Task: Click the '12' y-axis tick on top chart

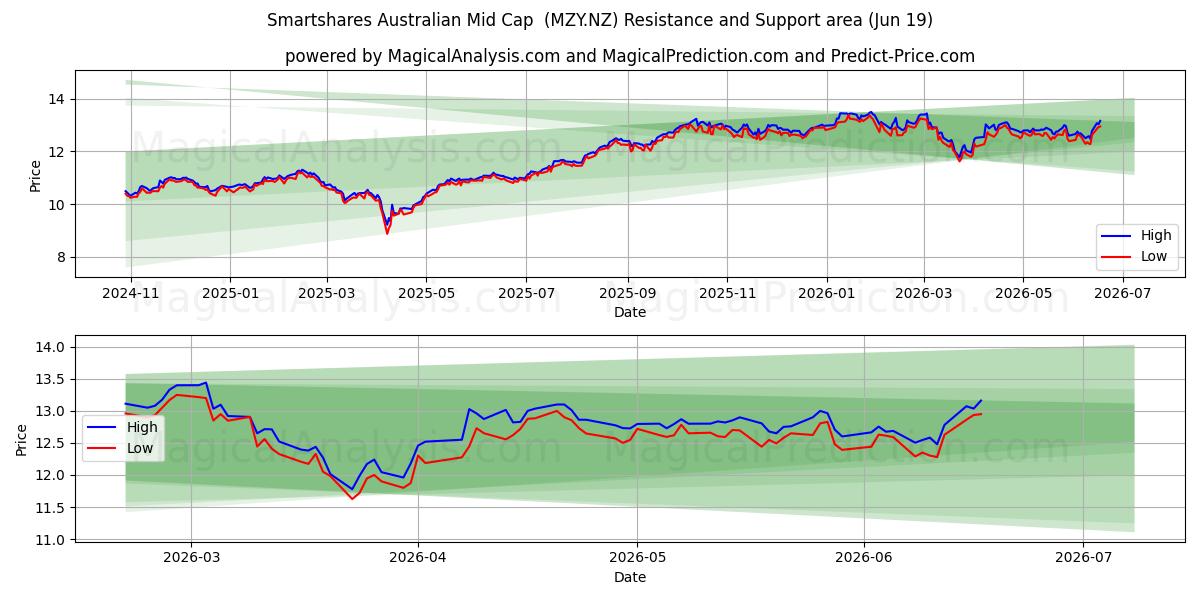Action: tap(58, 152)
